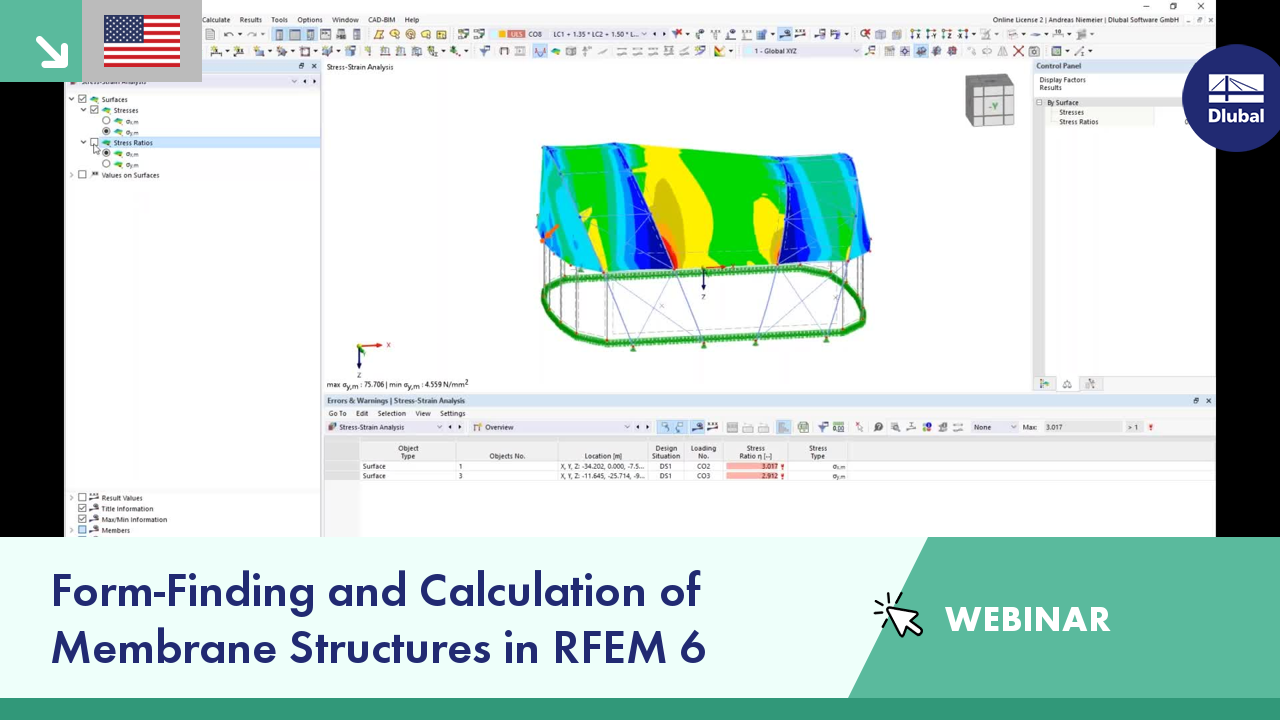
Task: Open the Window menu
Action: click(x=345, y=19)
